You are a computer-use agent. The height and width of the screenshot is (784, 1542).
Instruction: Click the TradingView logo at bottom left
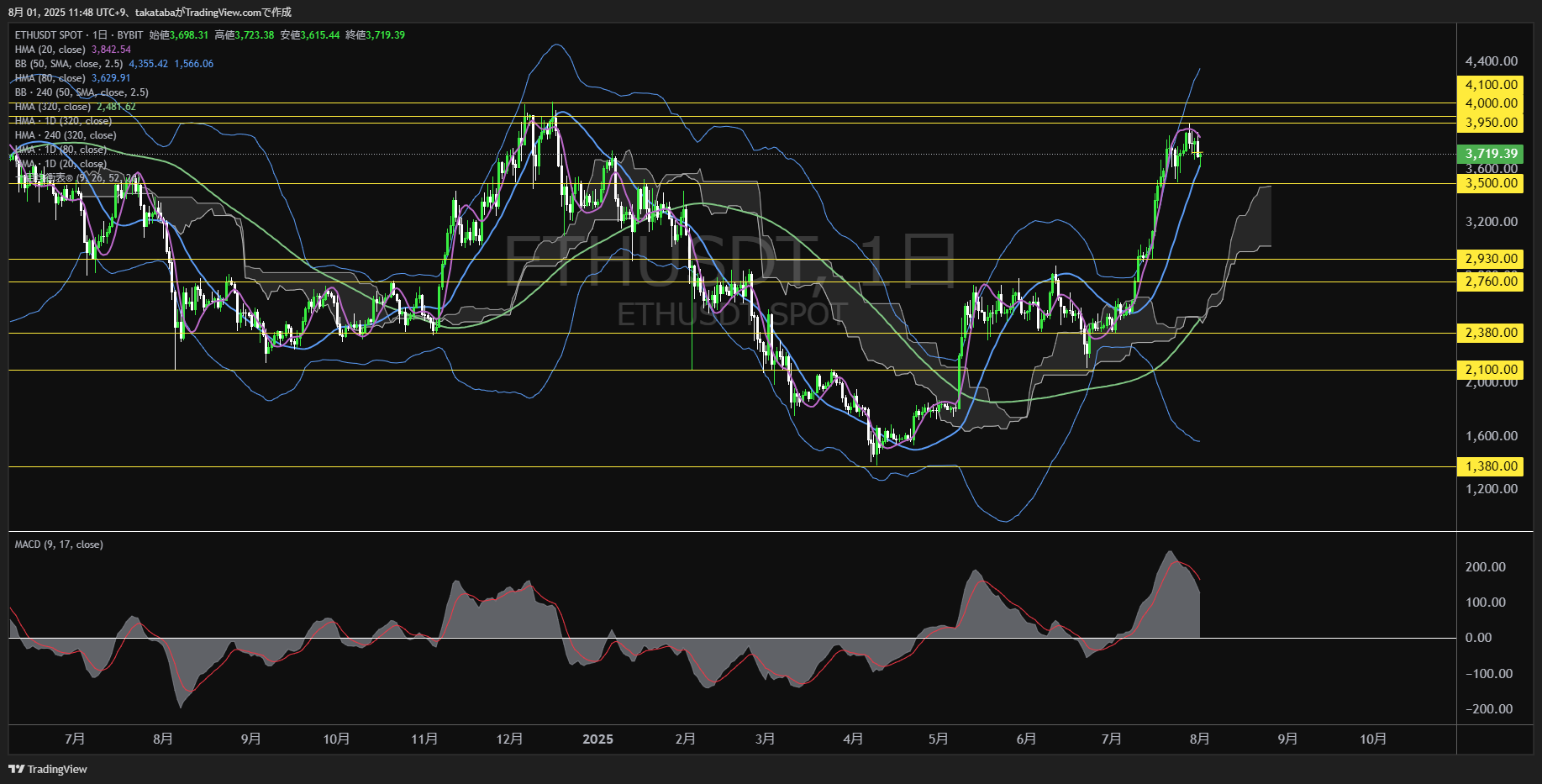click(x=48, y=769)
